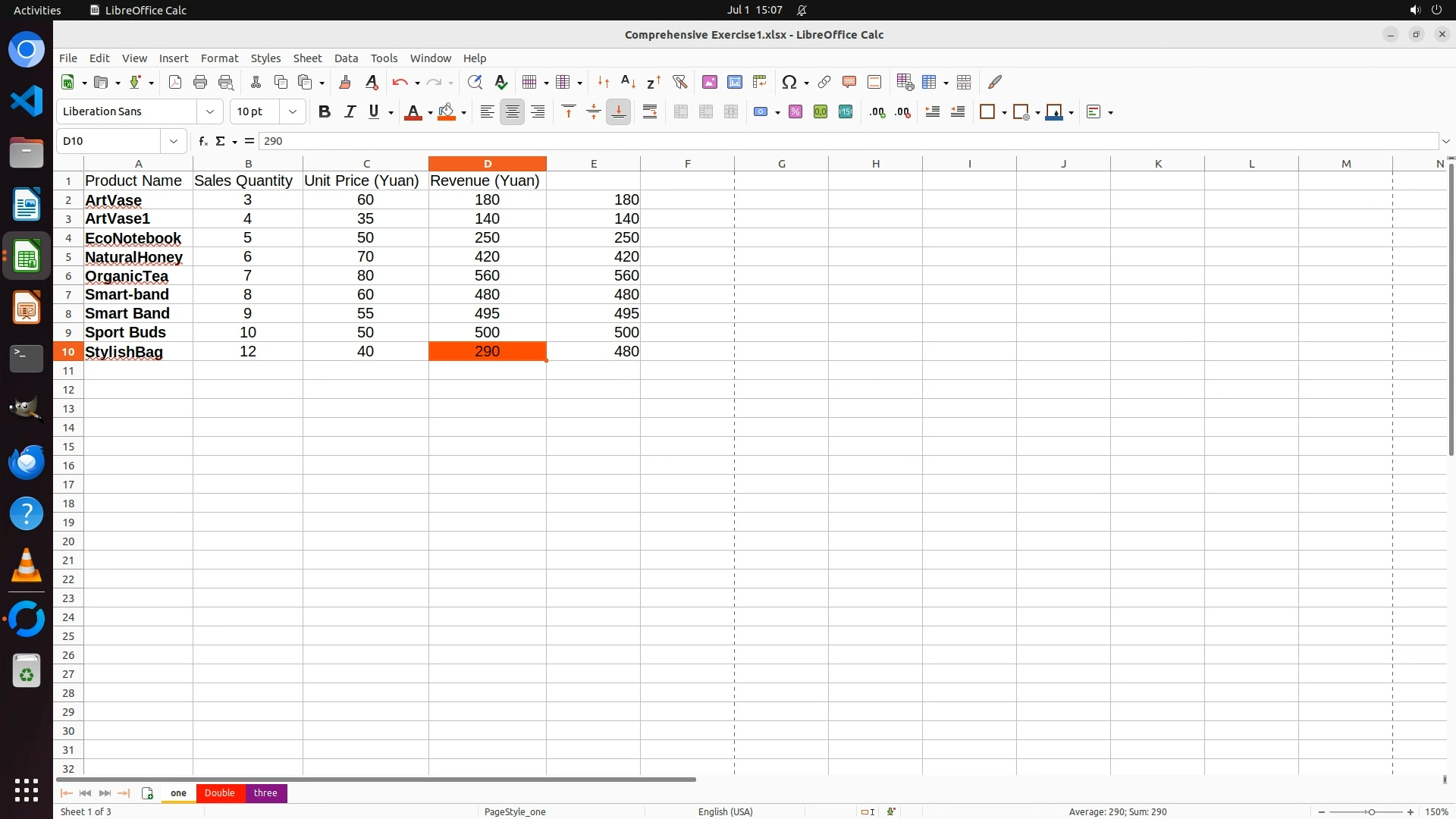Expand the Name Box dropdown arrow
Screen dimensions: 1456x819
point(174,141)
